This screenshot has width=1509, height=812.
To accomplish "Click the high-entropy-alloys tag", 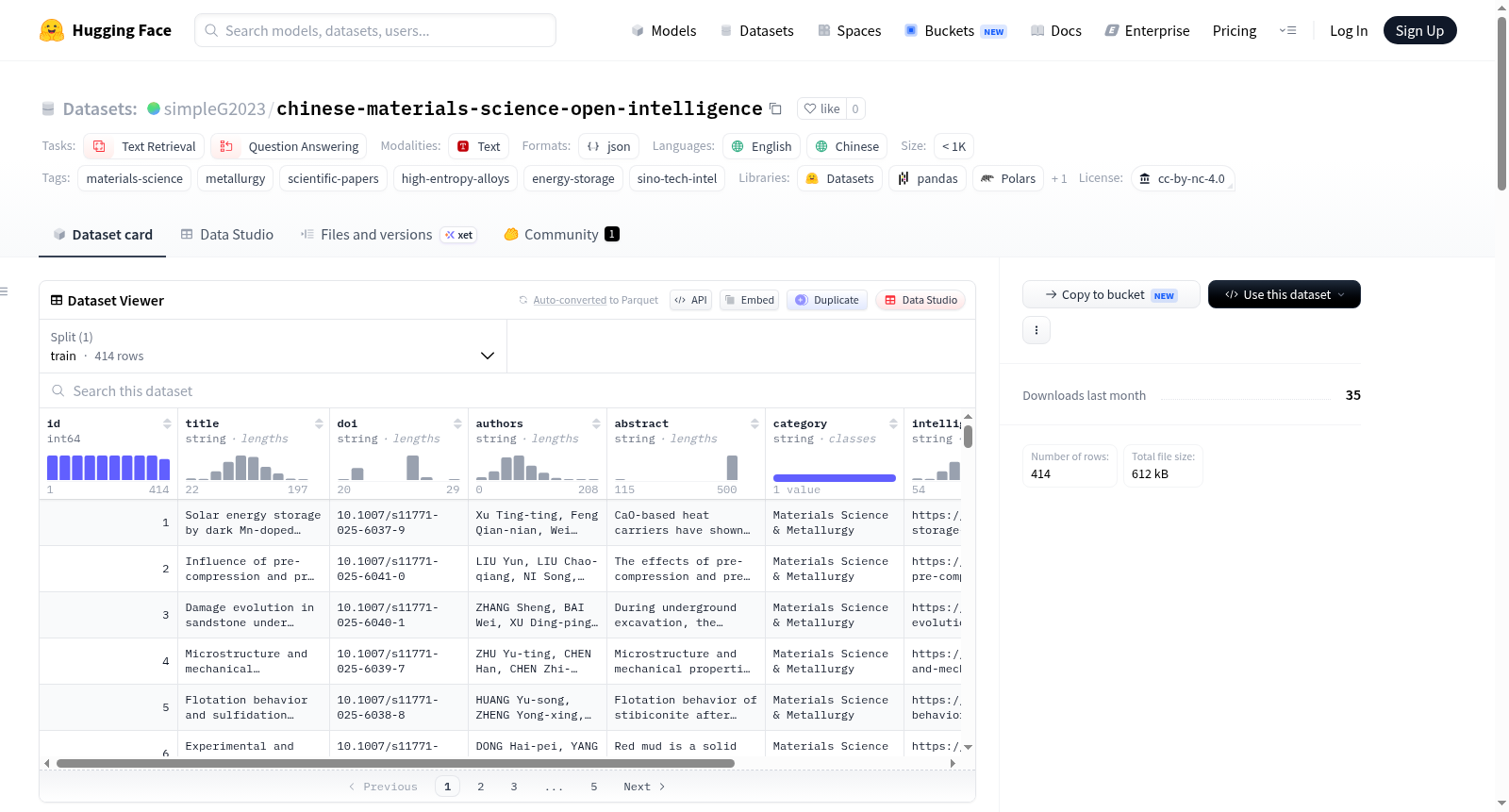I will pos(456,178).
